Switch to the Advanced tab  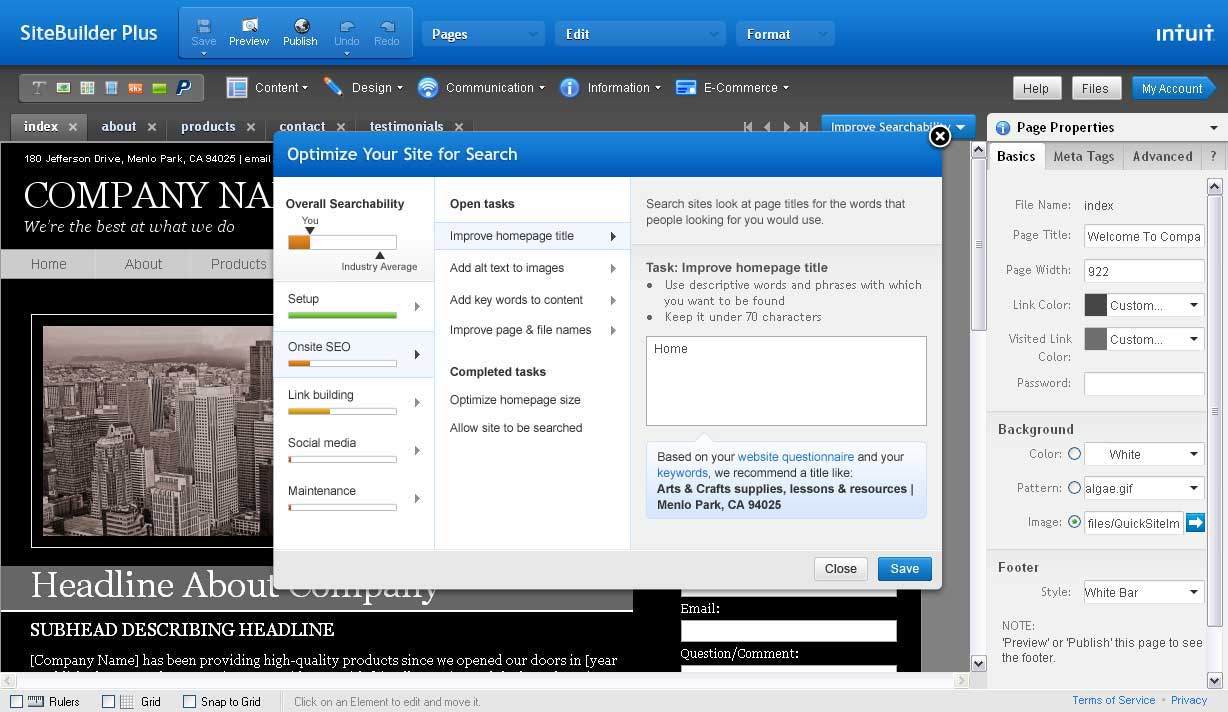(1162, 157)
